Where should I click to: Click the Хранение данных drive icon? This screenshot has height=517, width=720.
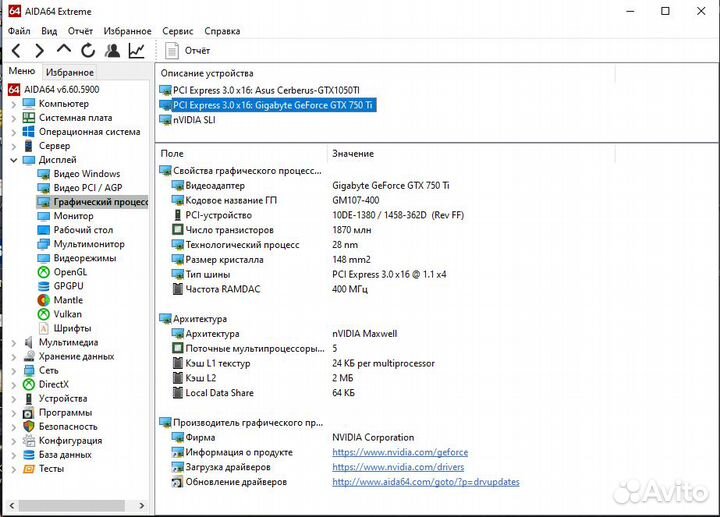click(x=29, y=356)
